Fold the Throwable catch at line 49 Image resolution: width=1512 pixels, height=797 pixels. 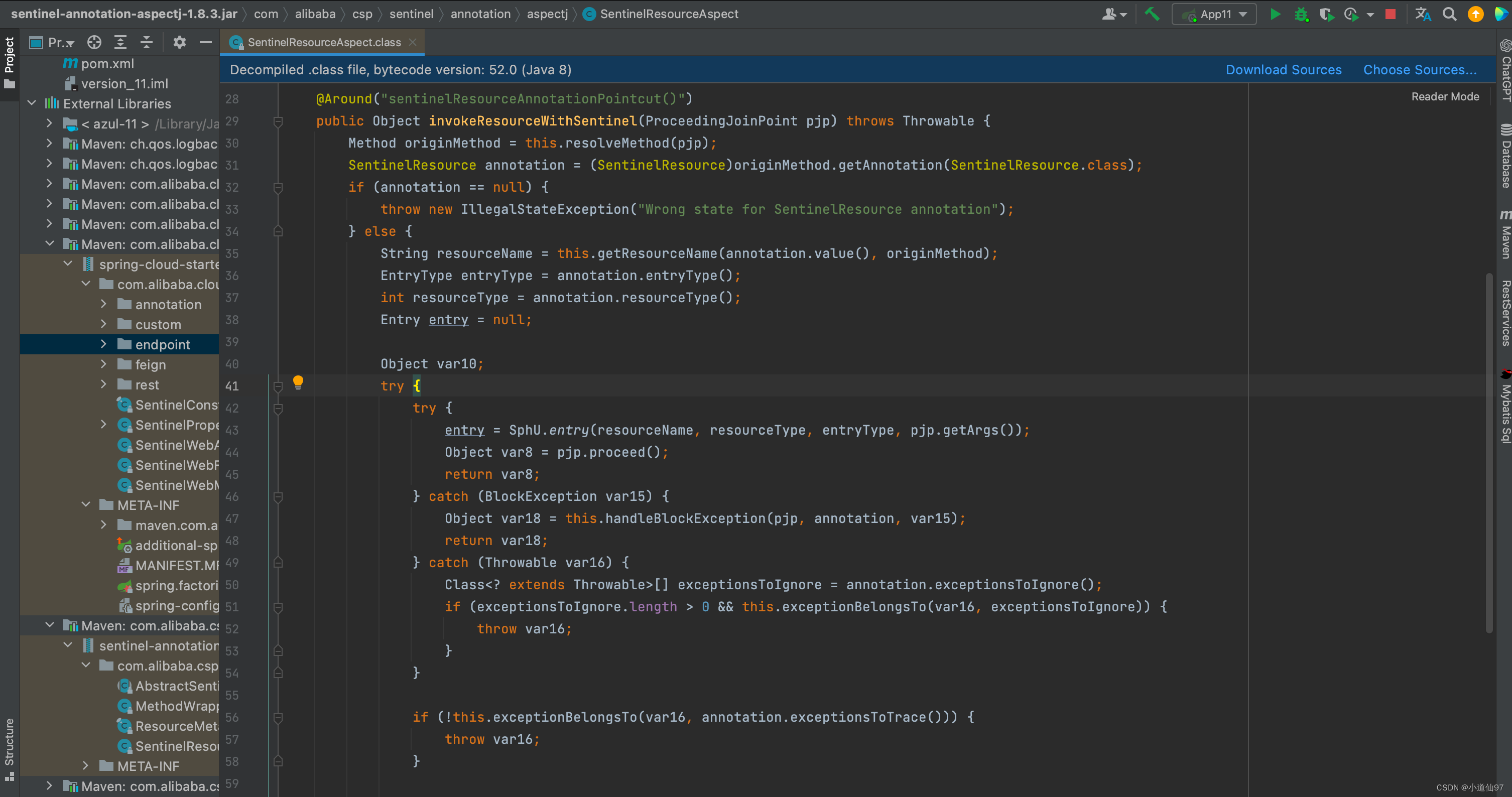click(x=278, y=563)
